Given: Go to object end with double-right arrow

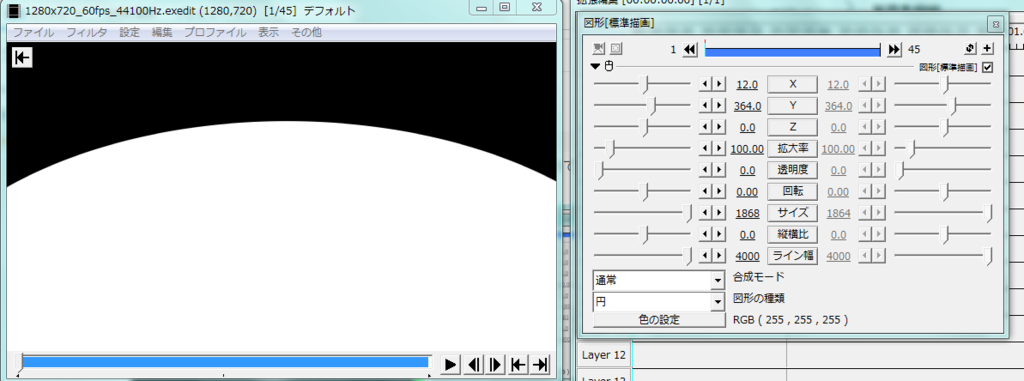Looking at the screenshot, I should click(x=895, y=50).
